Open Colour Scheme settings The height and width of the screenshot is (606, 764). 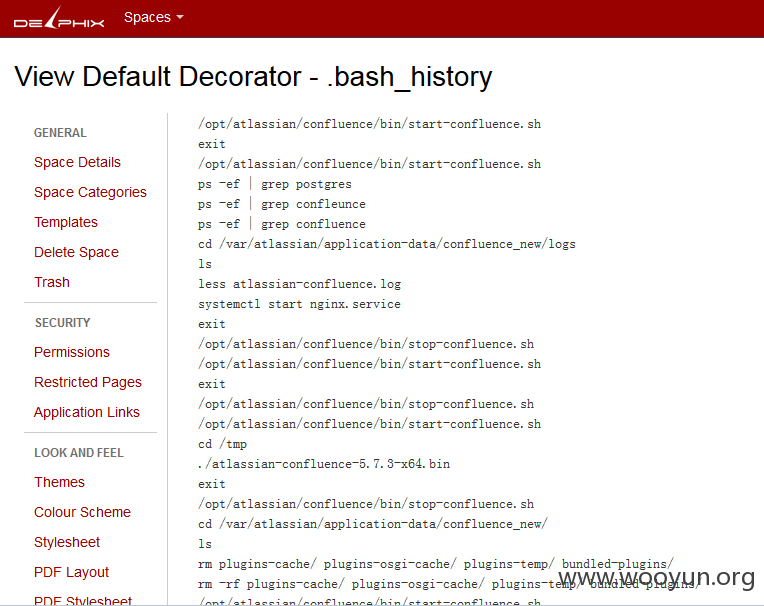click(82, 512)
